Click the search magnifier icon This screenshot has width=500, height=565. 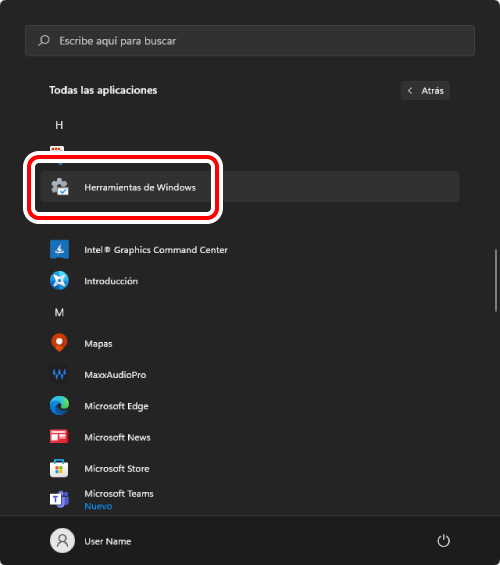tap(44, 40)
